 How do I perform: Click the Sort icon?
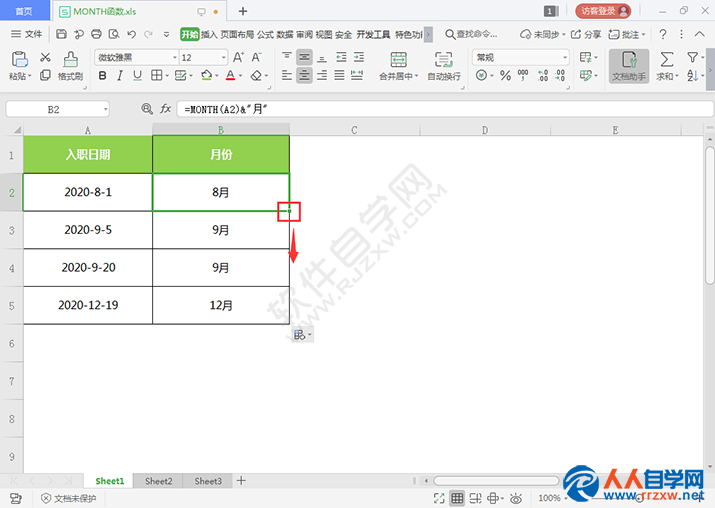[x=692, y=75]
